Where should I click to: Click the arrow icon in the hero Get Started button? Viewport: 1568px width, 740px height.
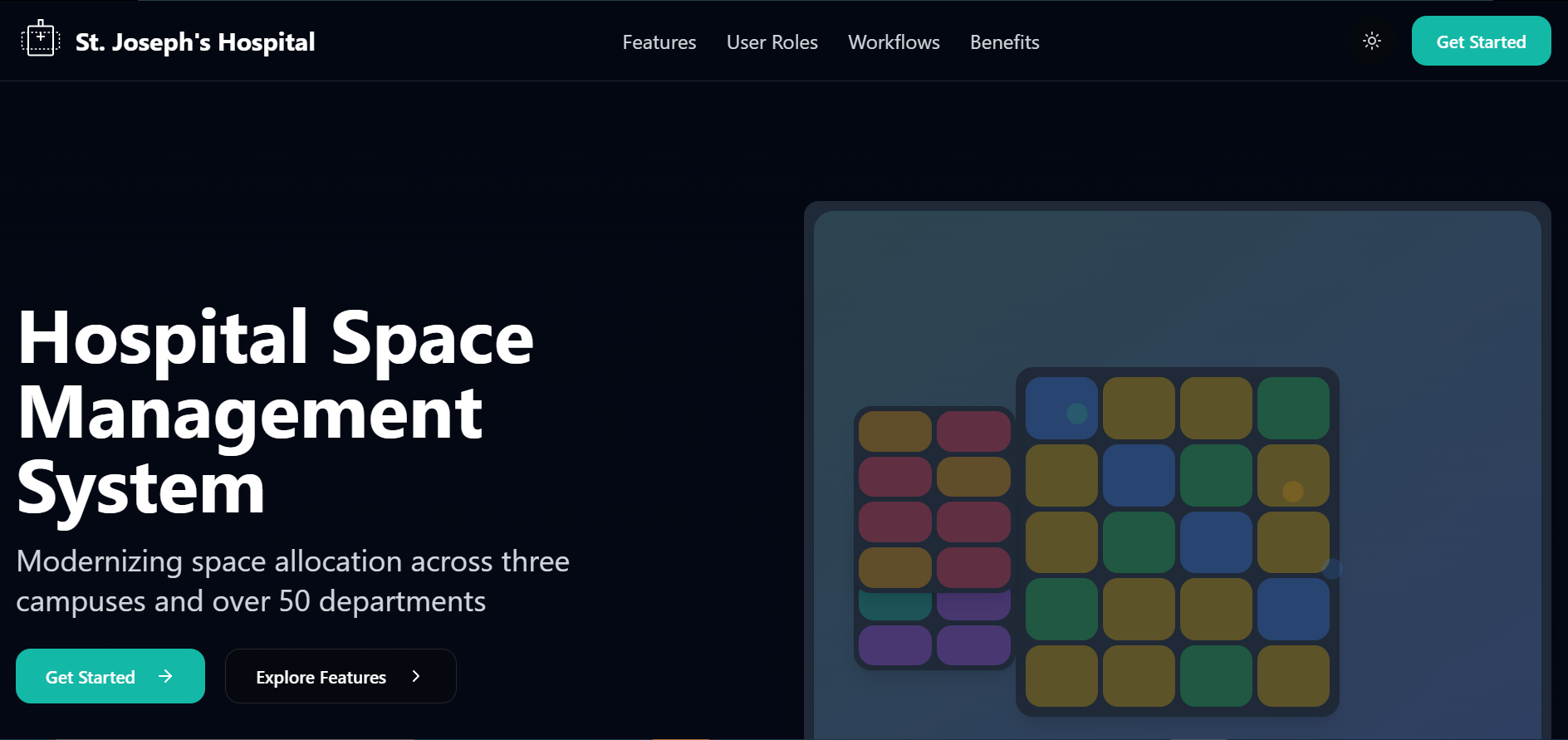165,676
